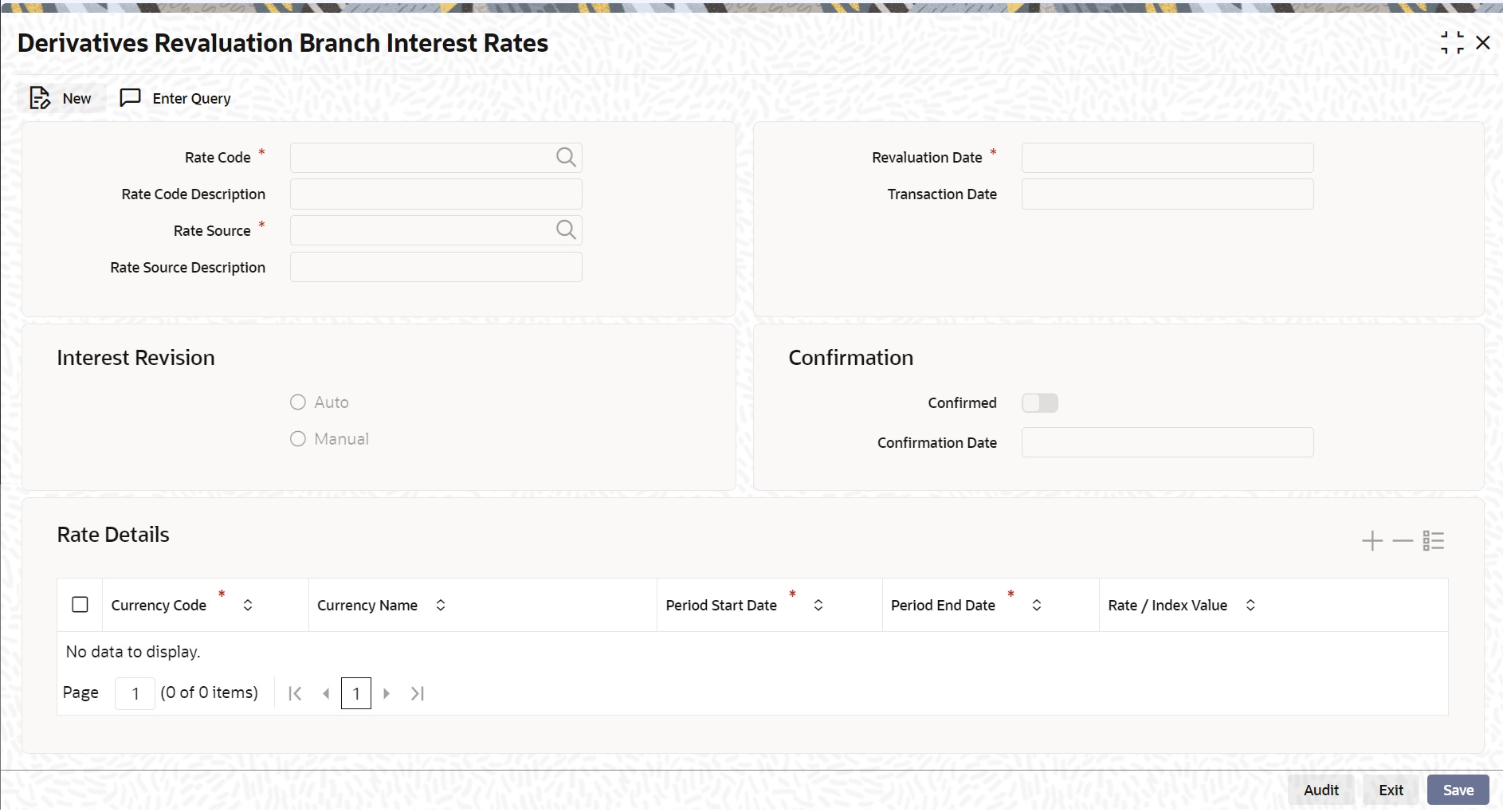The width and height of the screenshot is (1503, 812).
Task: Sort by Currency Code column
Action: click(x=248, y=606)
